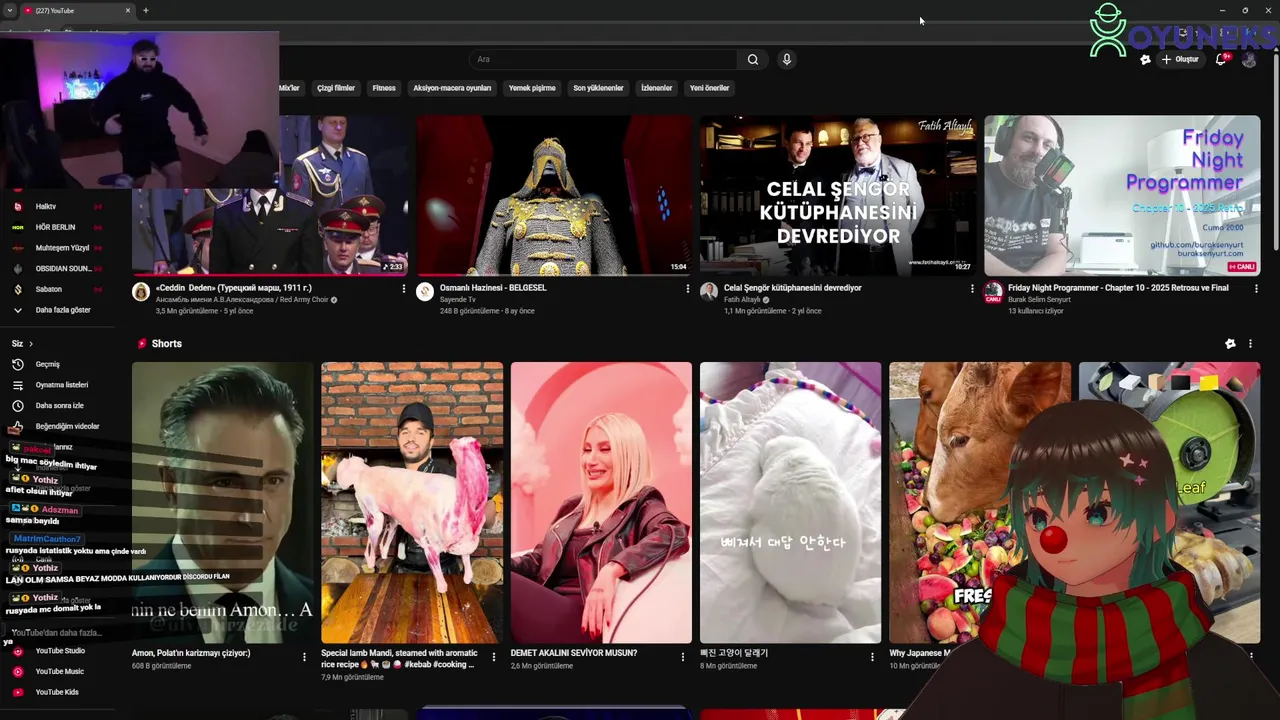The image size is (1280, 720).
Task: Open the browser tab search dropdown
Action: pyautogui.click(x=10, y=10)
